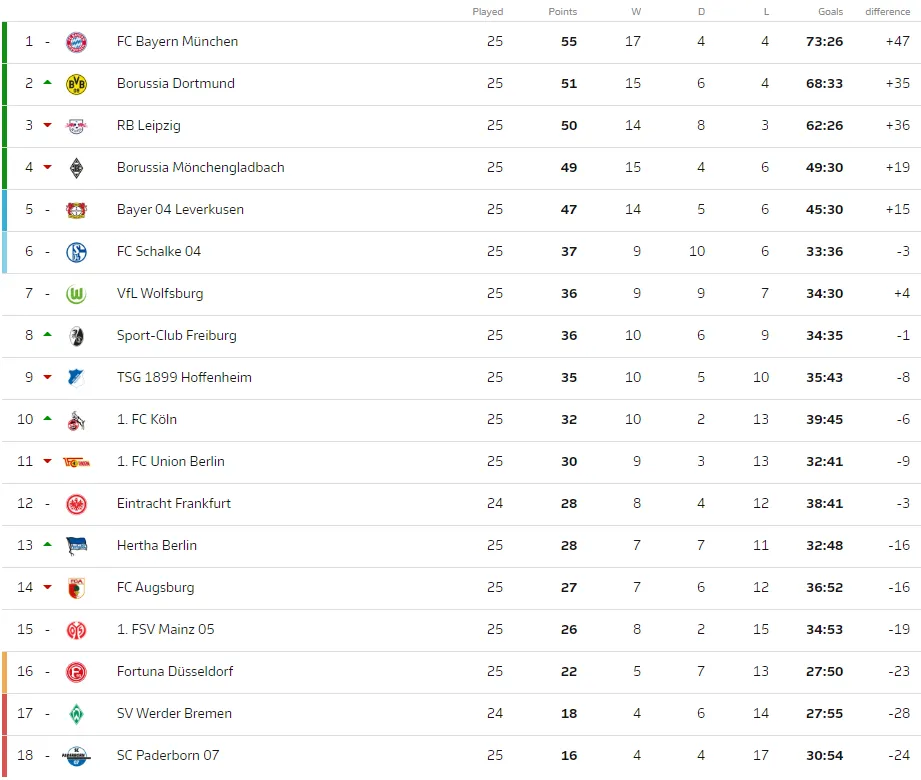Click the 1. FSV Mainz 05 name
The width and height of the screenshot is (921, 780).
[x=165, y=629]
